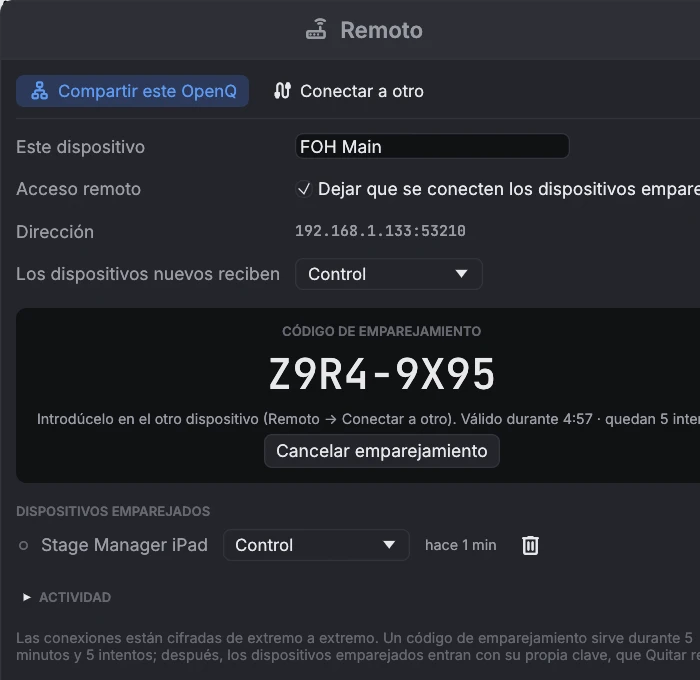The width and height of the screenshot is (700, 680).
Task: Delete Stage Manager iPad with trash icon
Action: click(x=530, y=545)
